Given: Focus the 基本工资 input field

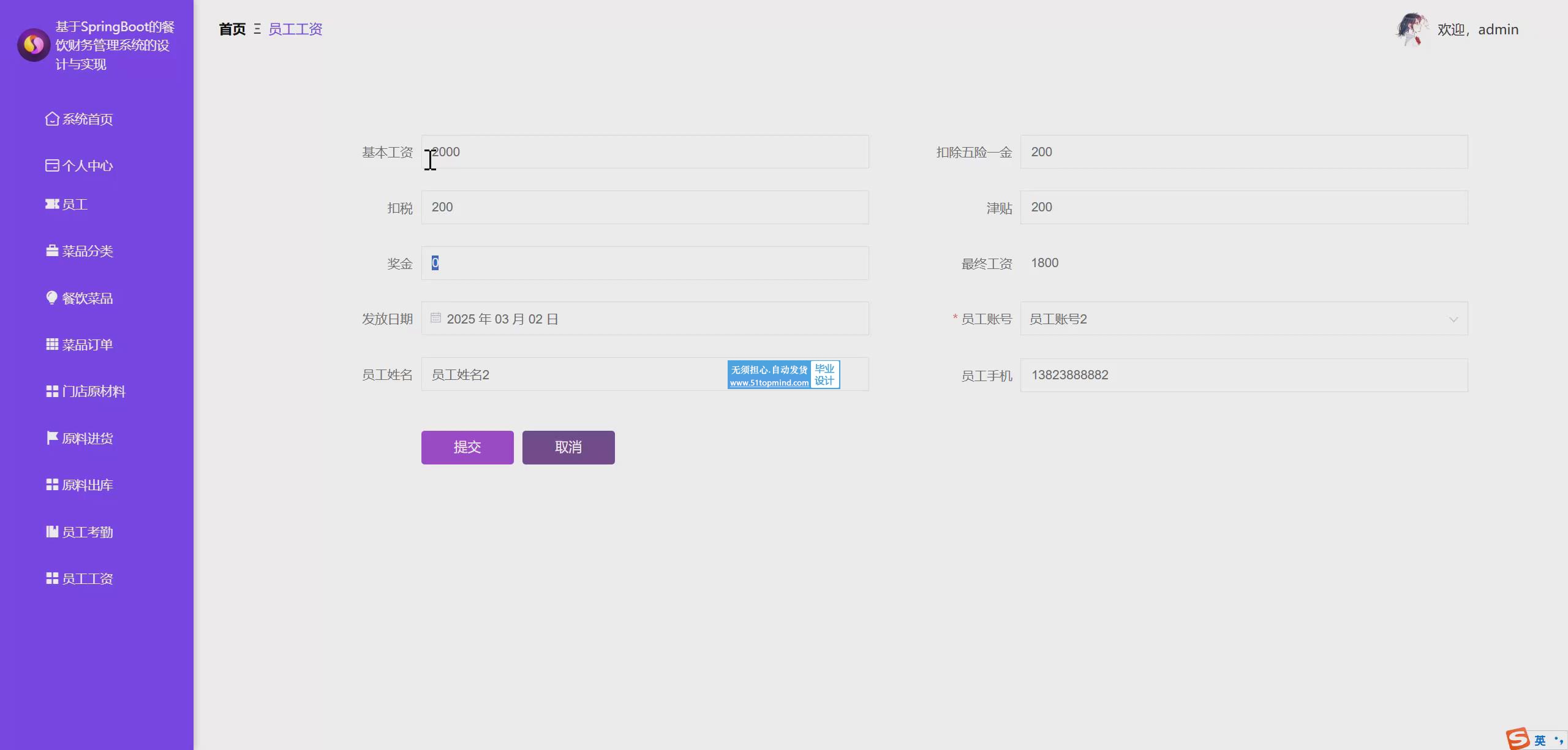Looking at the screenshot, I should click(x=644, y=152).
